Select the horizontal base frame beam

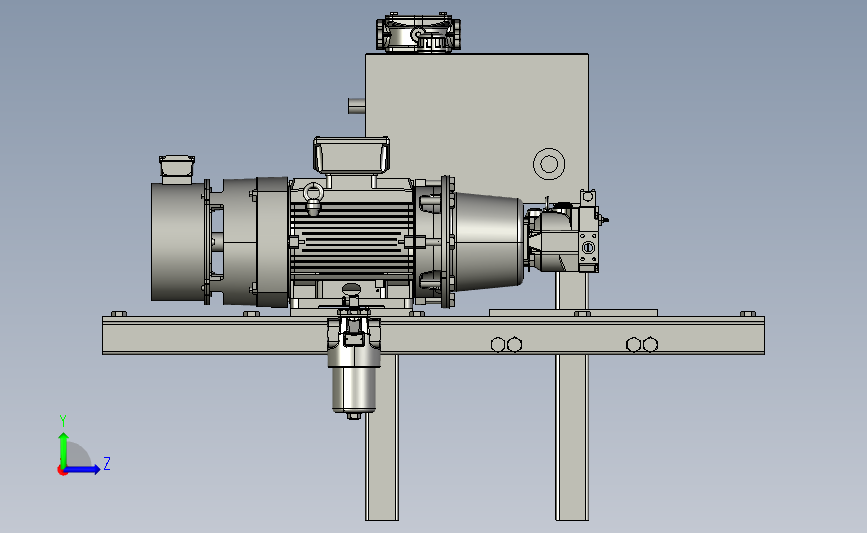(434, 335)
